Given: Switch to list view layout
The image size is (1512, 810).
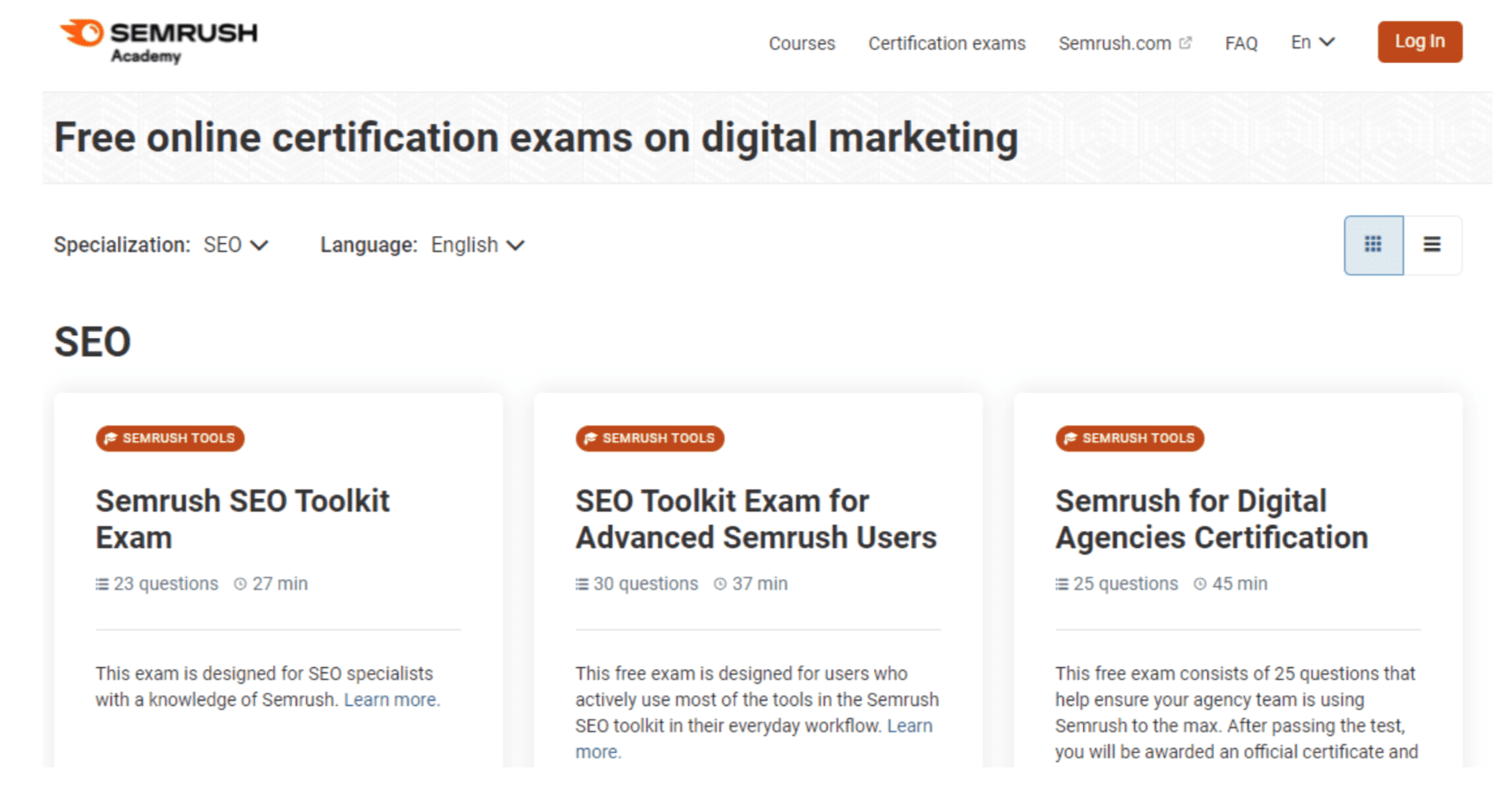Looking at the screenshot, I should [1432, 245].
